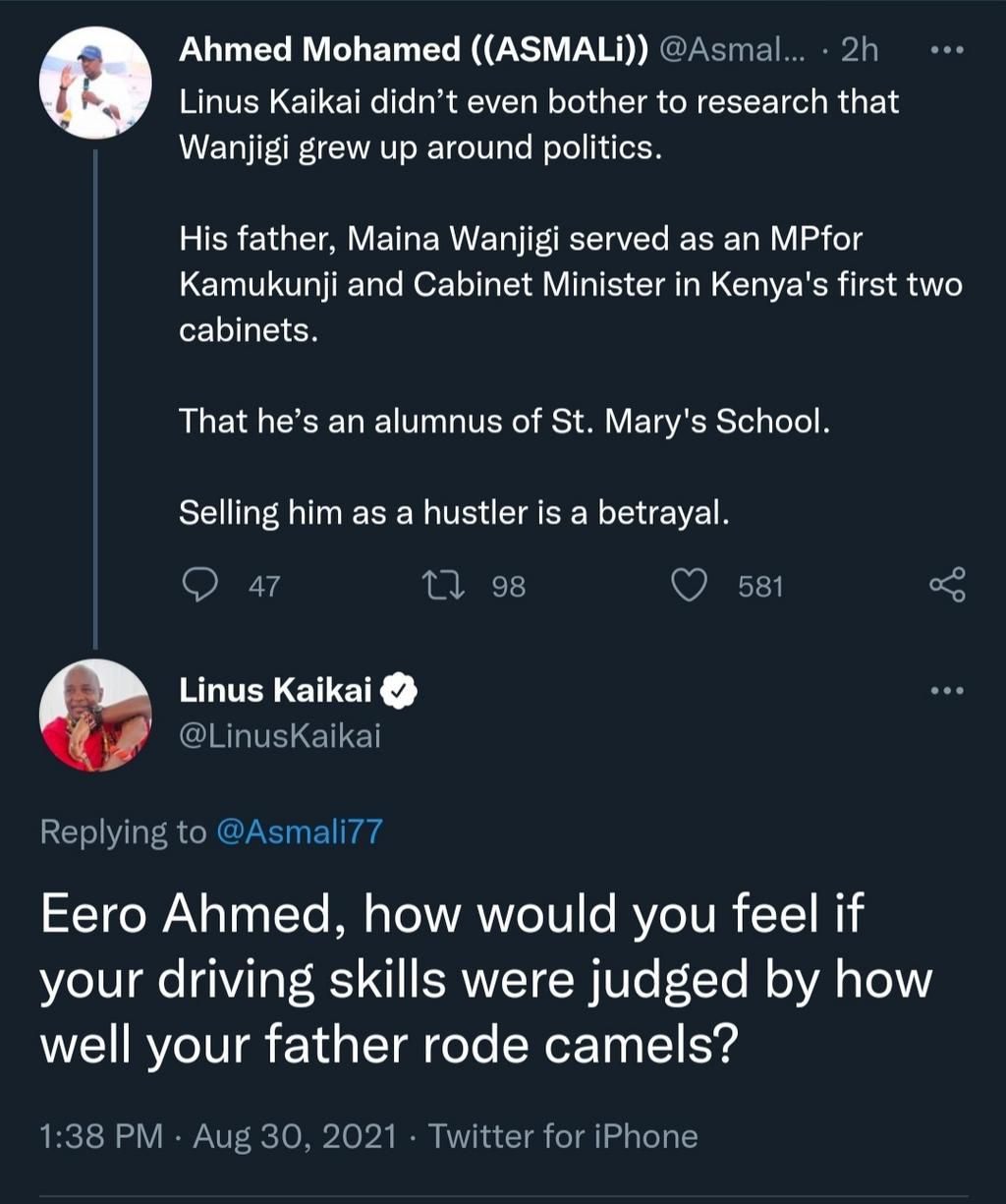Click Linus Kaikai's verified badge
1006x1204 pixels.
coord(399,691)
